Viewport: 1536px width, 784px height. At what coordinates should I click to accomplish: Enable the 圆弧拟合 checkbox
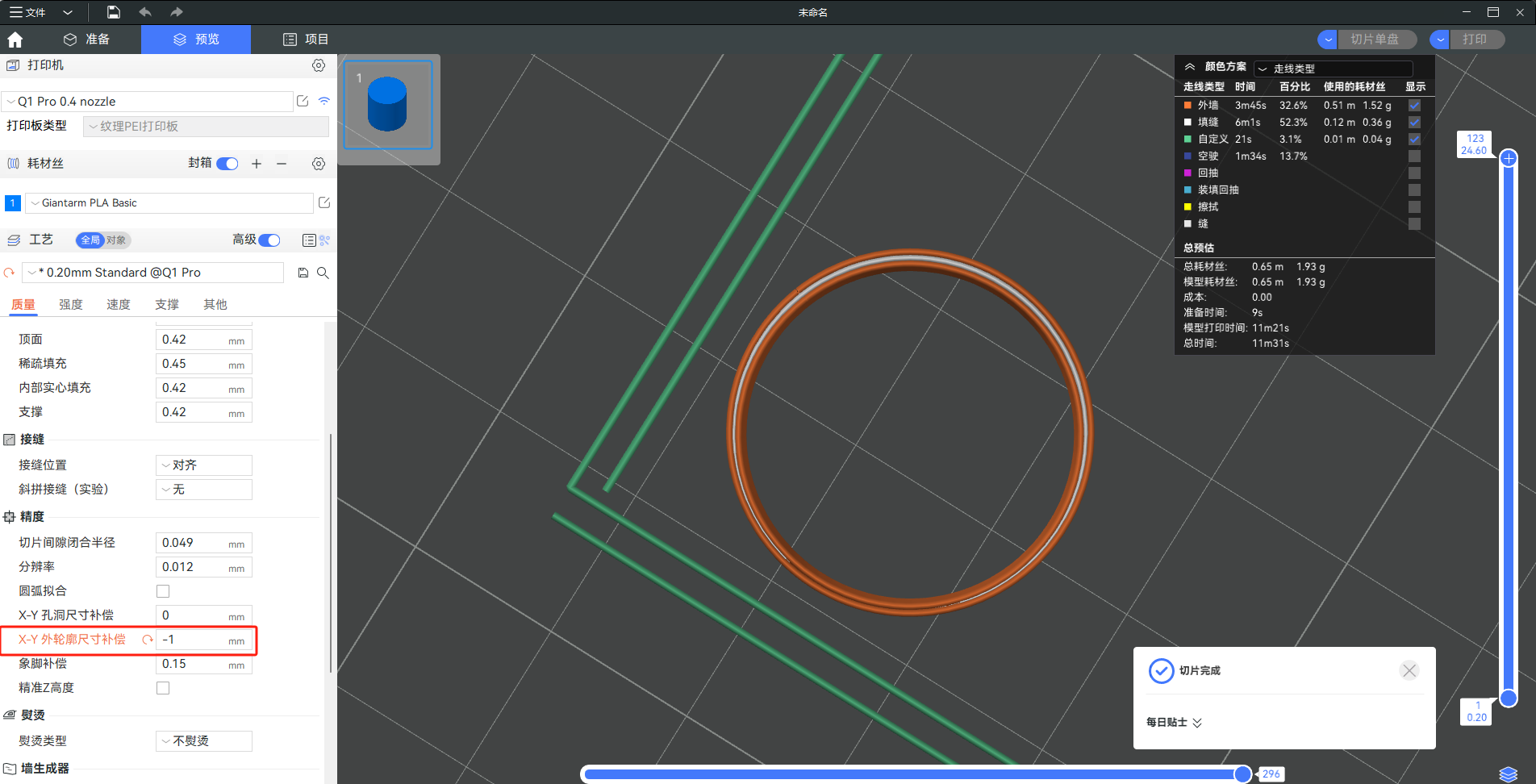pyautogui.click(x=163, y=591)
